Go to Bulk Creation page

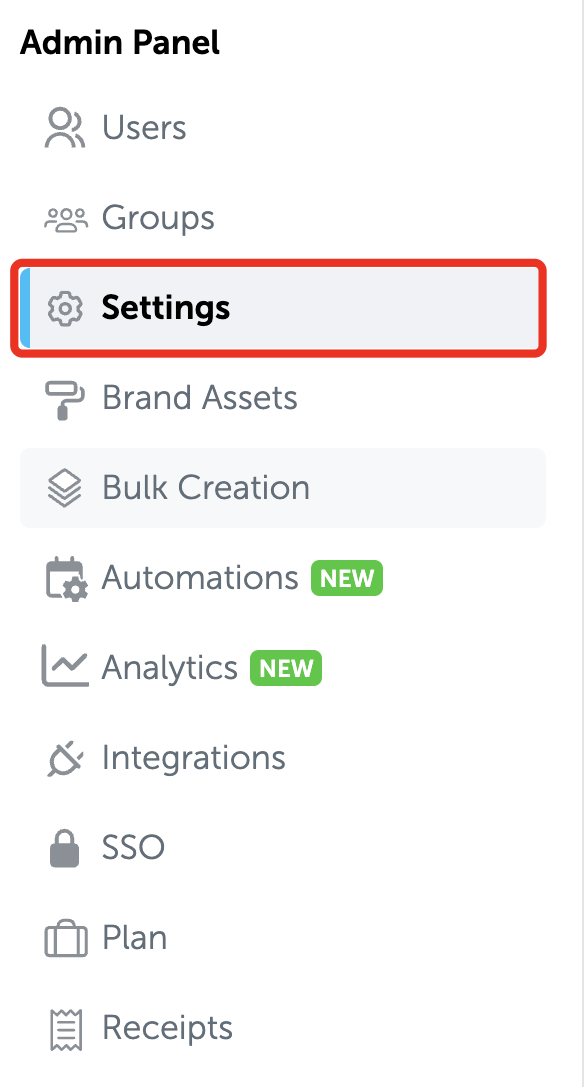pyautogui.click(x=283, y=488)
